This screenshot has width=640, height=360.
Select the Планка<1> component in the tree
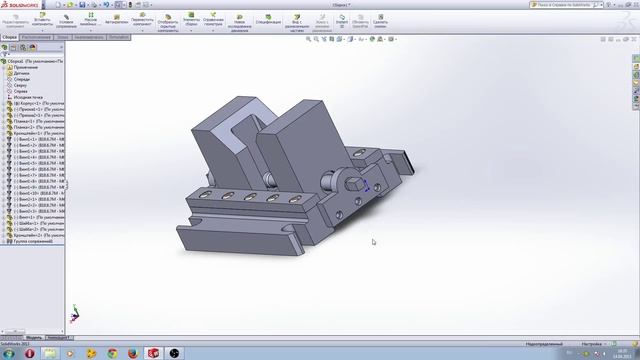point(36,122)
